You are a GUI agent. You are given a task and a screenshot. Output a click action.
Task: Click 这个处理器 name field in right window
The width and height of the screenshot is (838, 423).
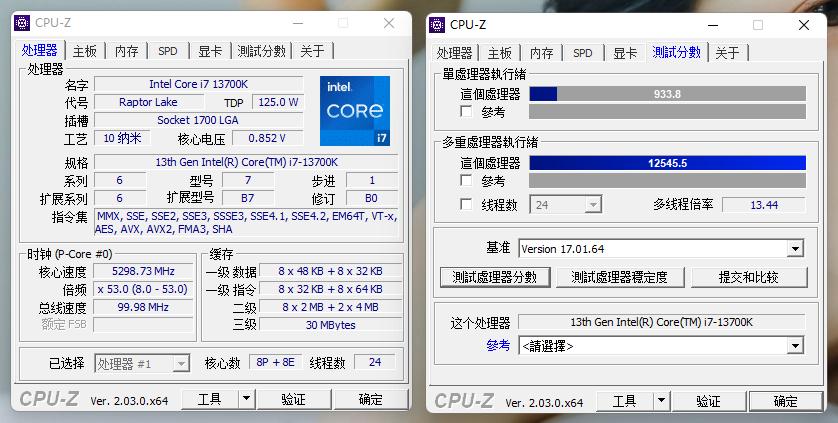662,322
